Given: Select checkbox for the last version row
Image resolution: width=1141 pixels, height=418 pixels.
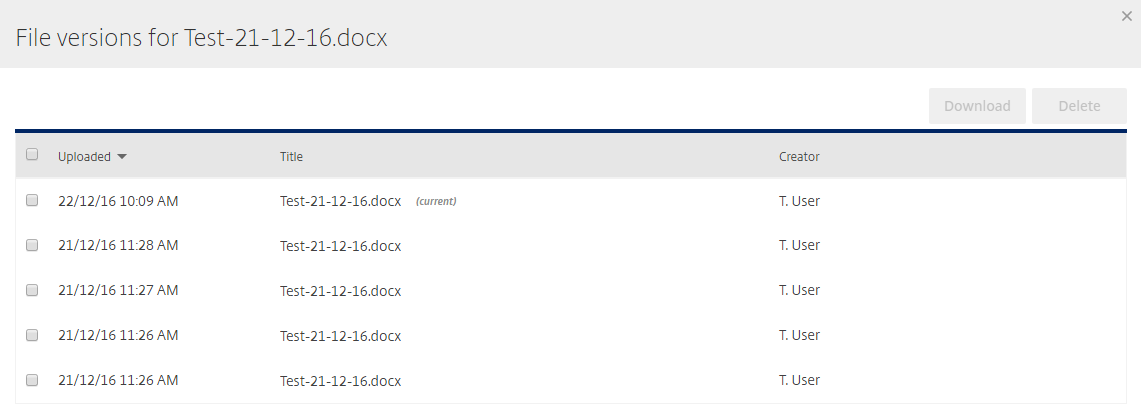Looking at the screenshot, I should coord(32,380).
